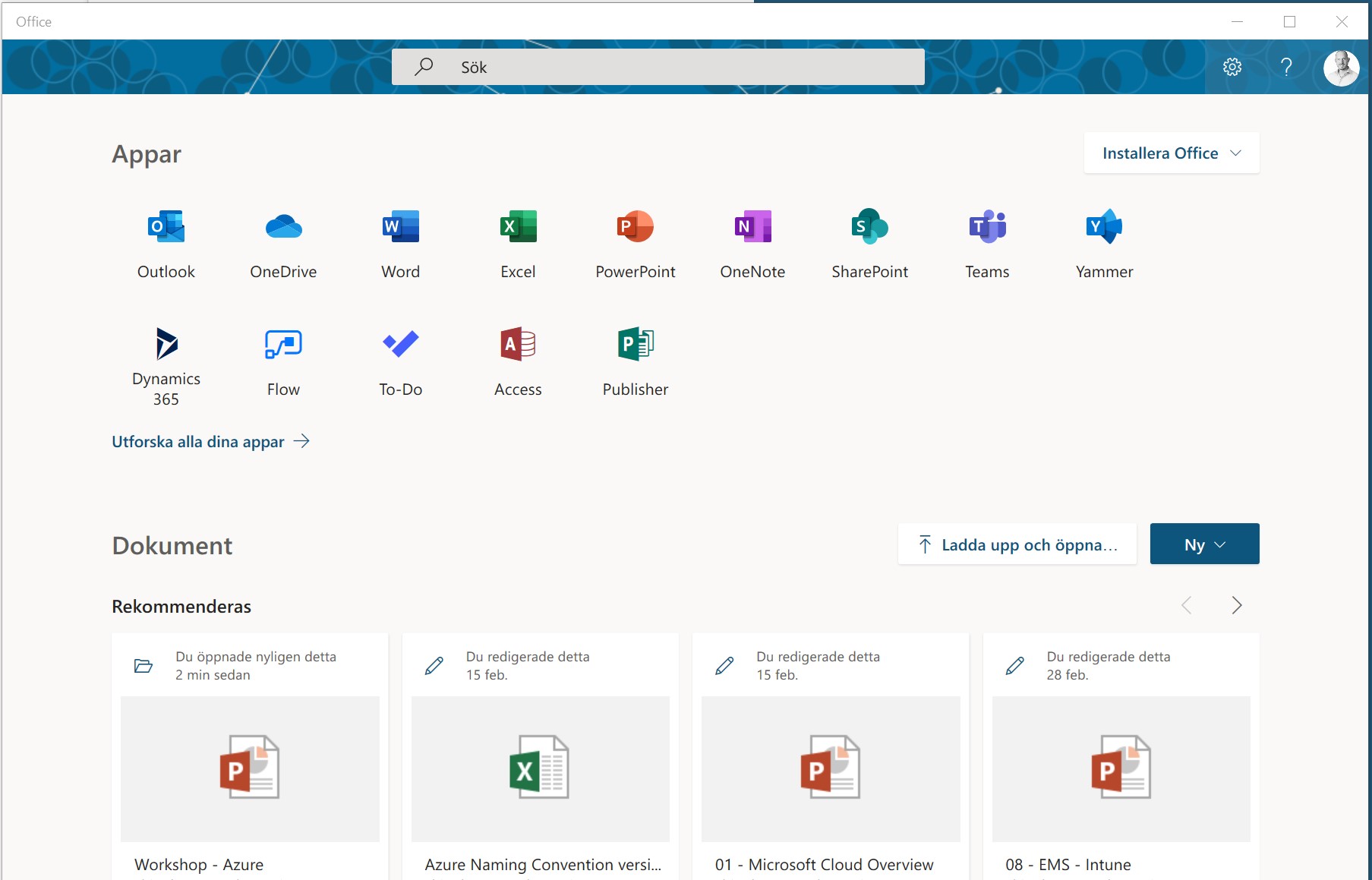Click Ladda upp och öppna button
This screenshot has width=1372, height=880.
tap(1017, 544)
